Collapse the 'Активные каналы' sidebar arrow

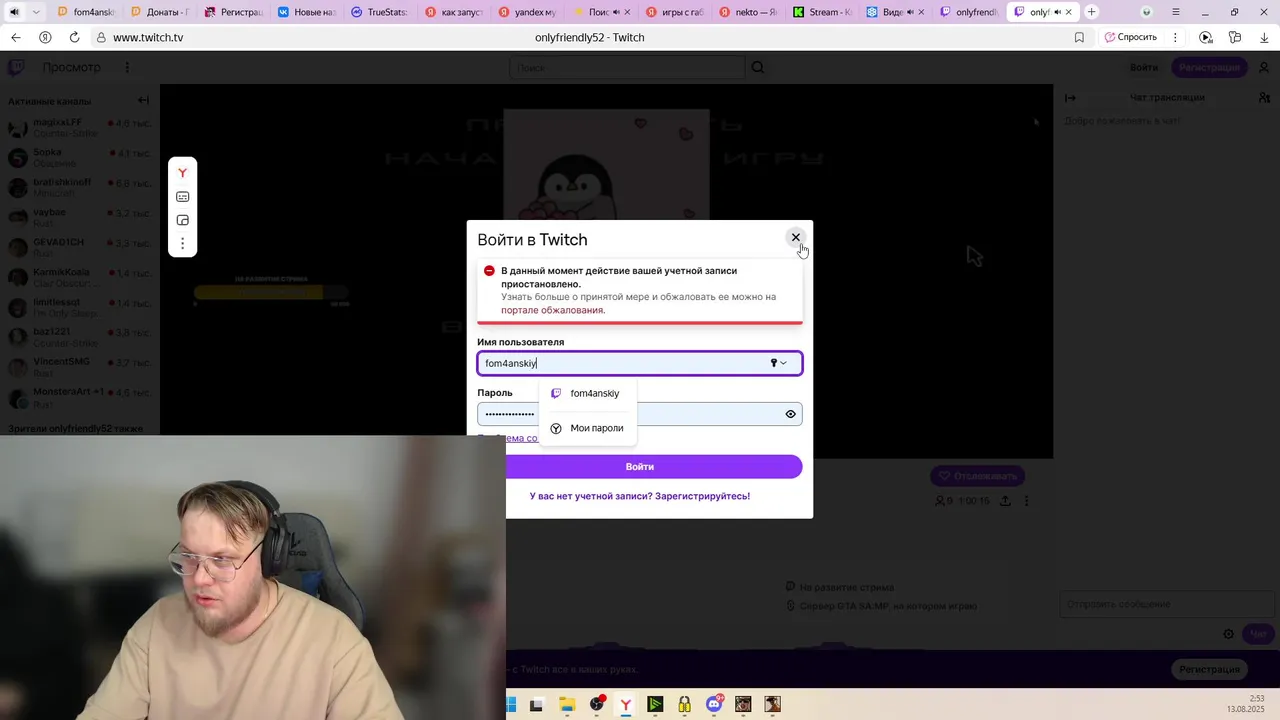click(x=143, y=100)
